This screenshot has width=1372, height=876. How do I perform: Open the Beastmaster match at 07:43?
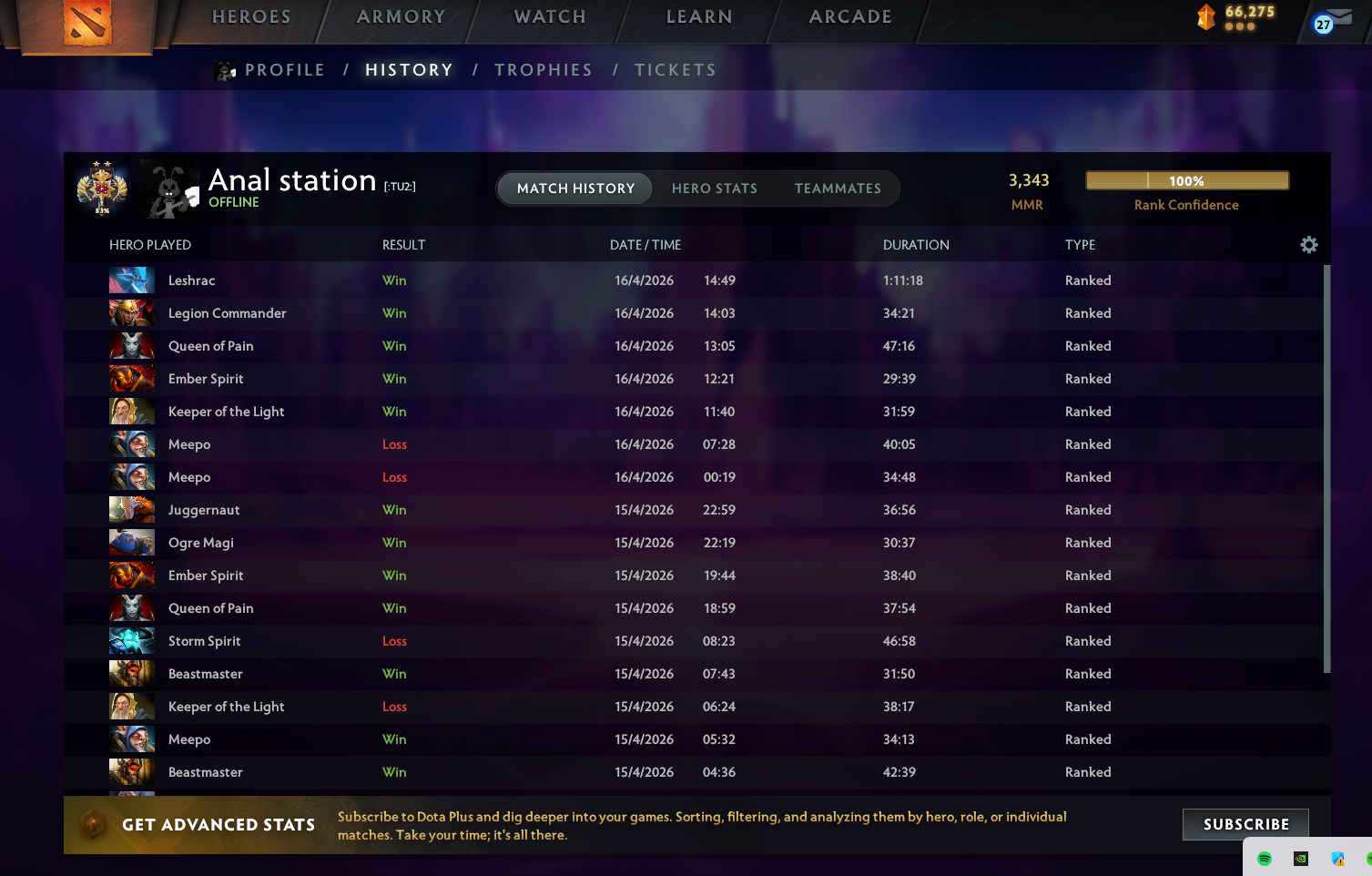[693, 674]
